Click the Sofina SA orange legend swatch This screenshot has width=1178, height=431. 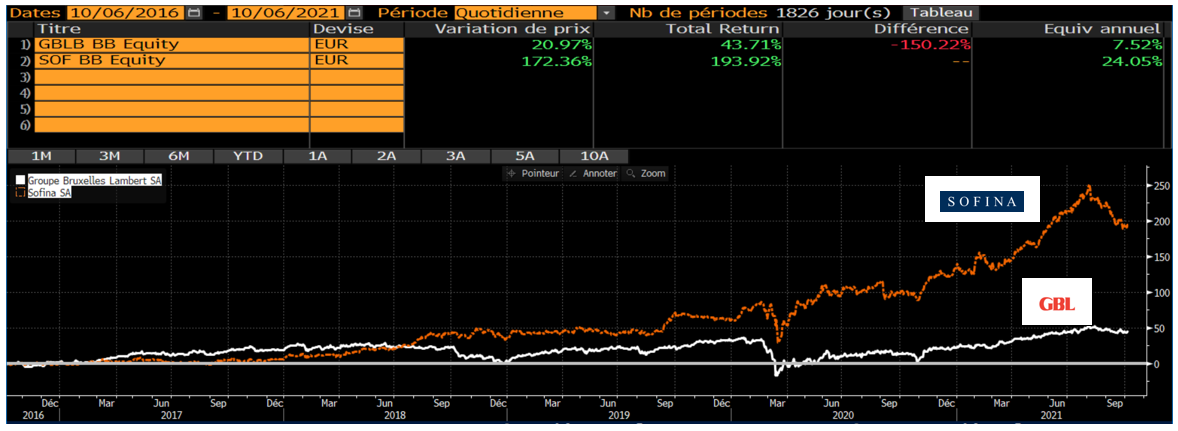click(20, 193)
